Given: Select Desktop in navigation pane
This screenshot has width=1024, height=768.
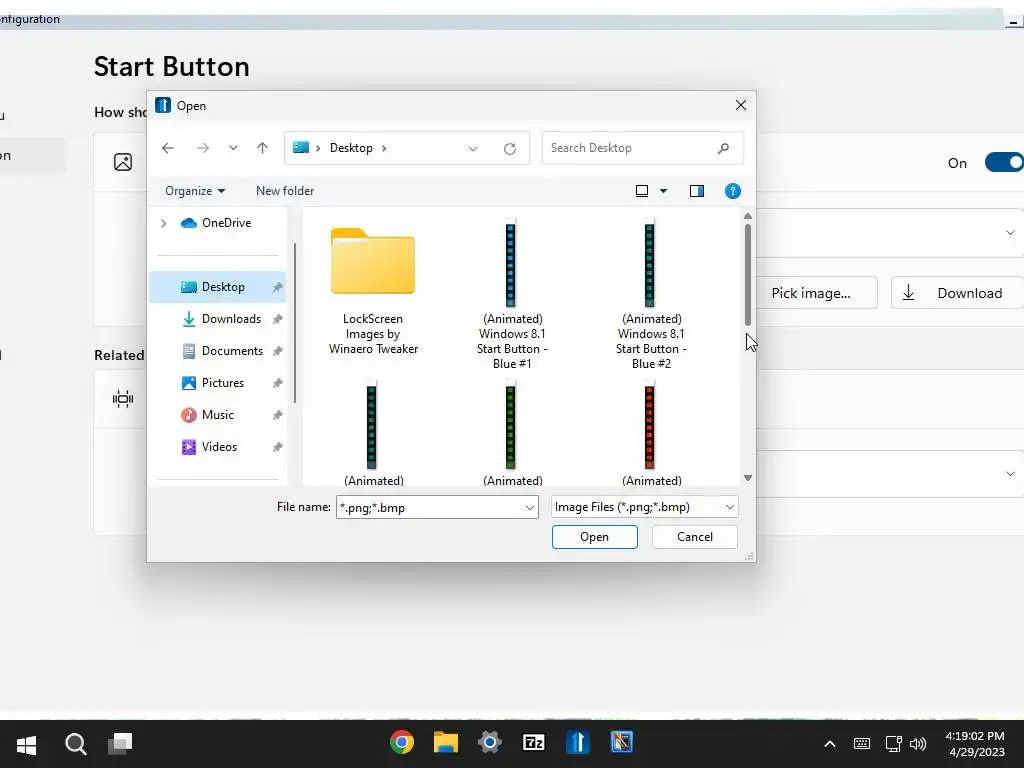Looking at the screenshot, I should tap(217, 287).
